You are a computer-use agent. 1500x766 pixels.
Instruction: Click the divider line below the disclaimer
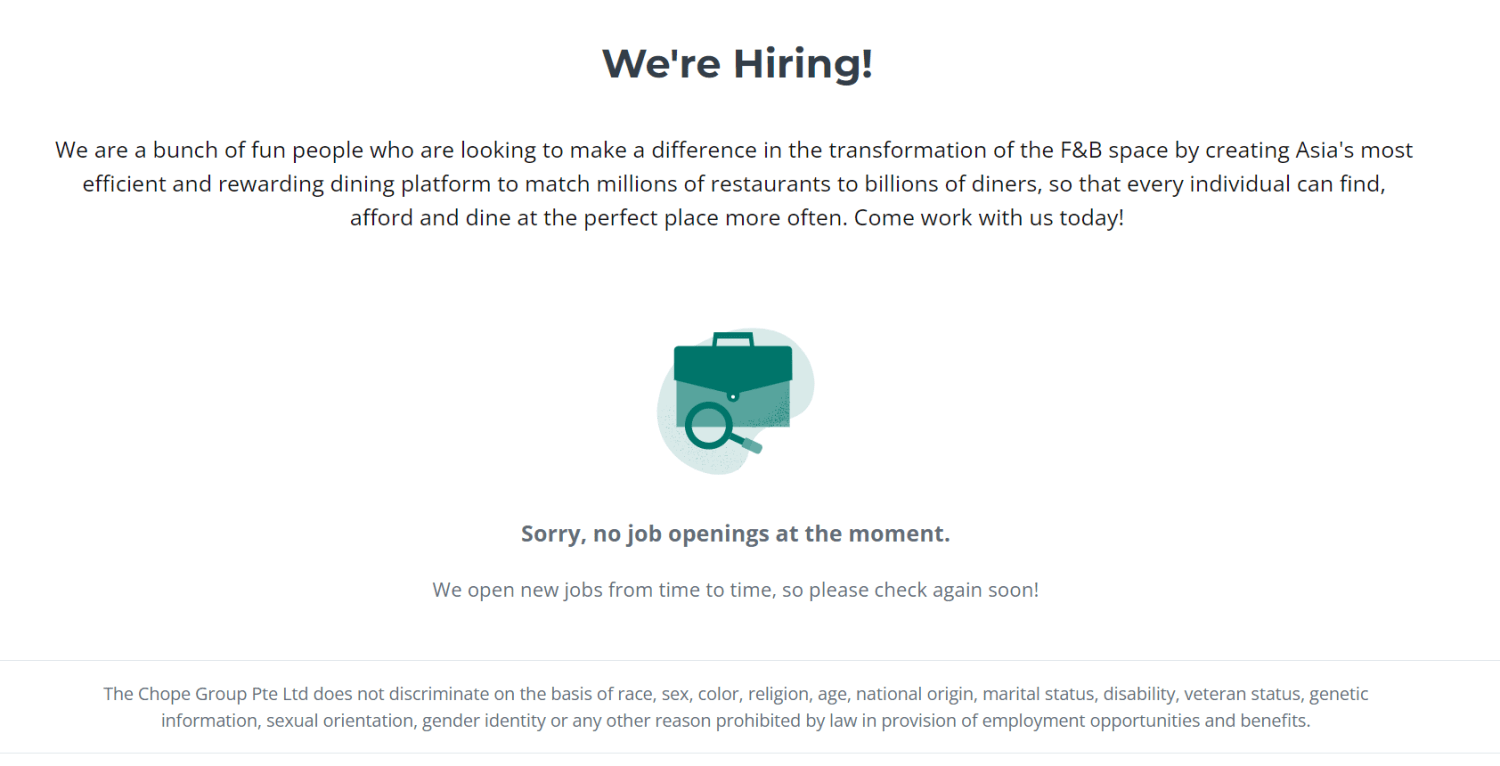[x=750, y=753]
